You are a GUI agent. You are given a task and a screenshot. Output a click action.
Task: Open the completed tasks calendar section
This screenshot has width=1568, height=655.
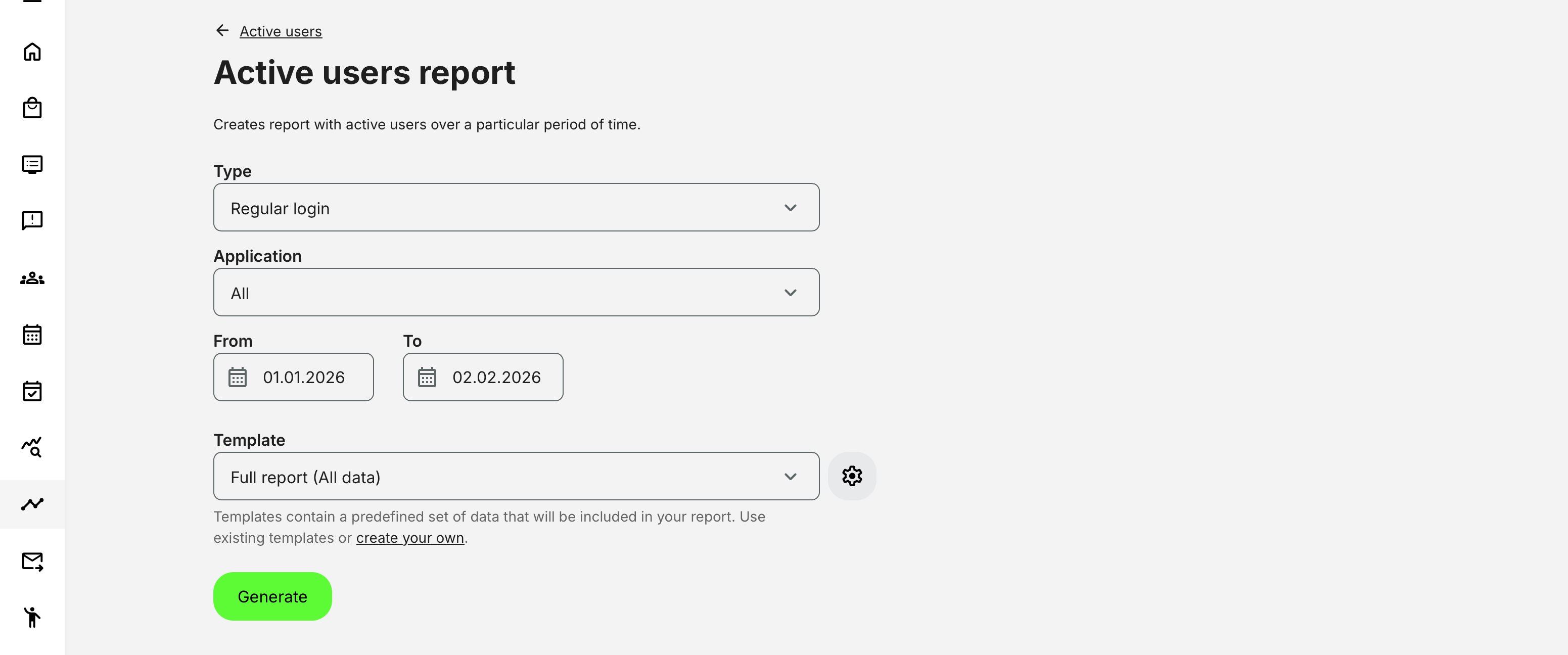click(x=32, y=391)
